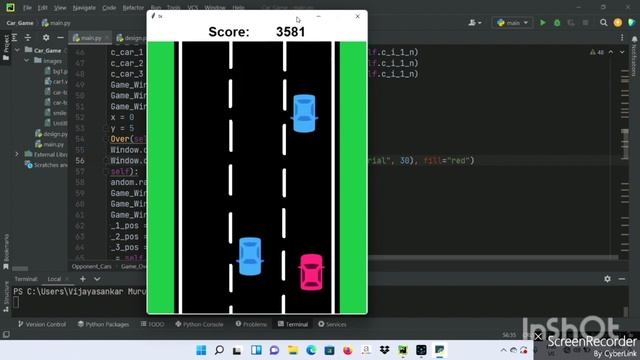Toggle the Structure tool window sidebar
Image resolution: width=640 pixels, height=360 pixels.
pyautogui.click(x=6, y=297)
